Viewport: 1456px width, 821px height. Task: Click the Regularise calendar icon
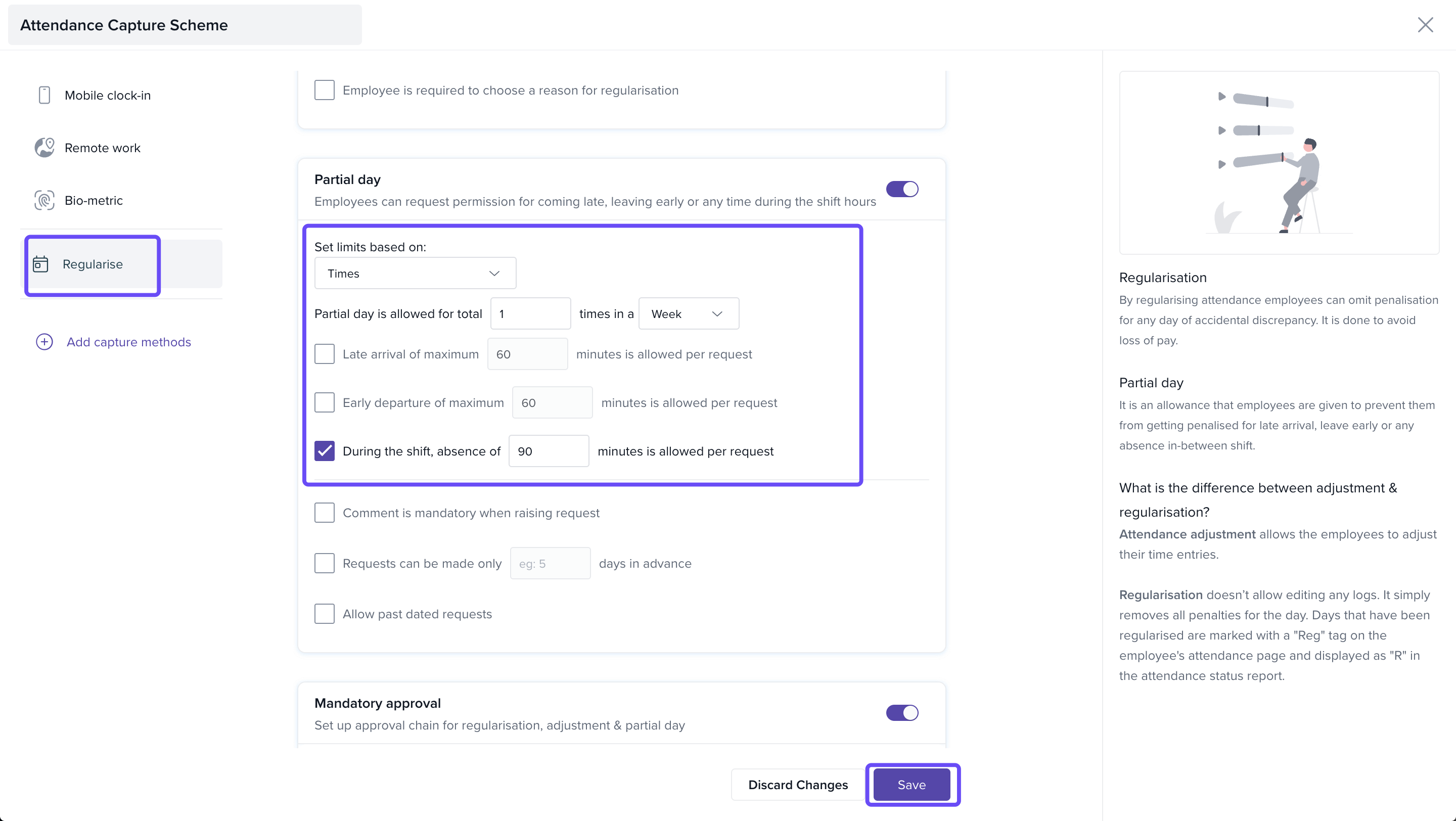[x=40, y=264]
